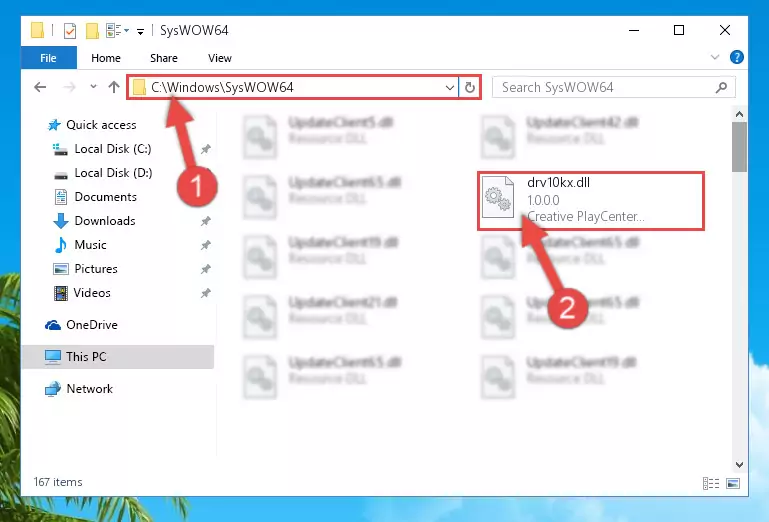This screenshot has width=769, height=522.
Task: Click the Properties icon in quick access toolbar
Action: [x=70, y=31]
